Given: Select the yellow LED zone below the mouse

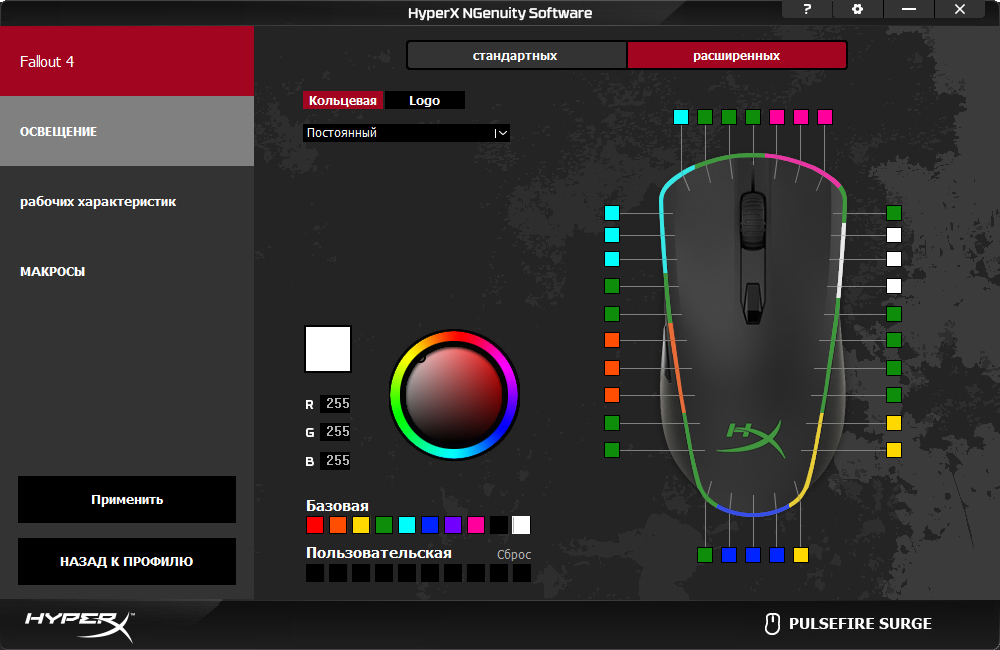Looking at the screenshot, I should 801,555.
